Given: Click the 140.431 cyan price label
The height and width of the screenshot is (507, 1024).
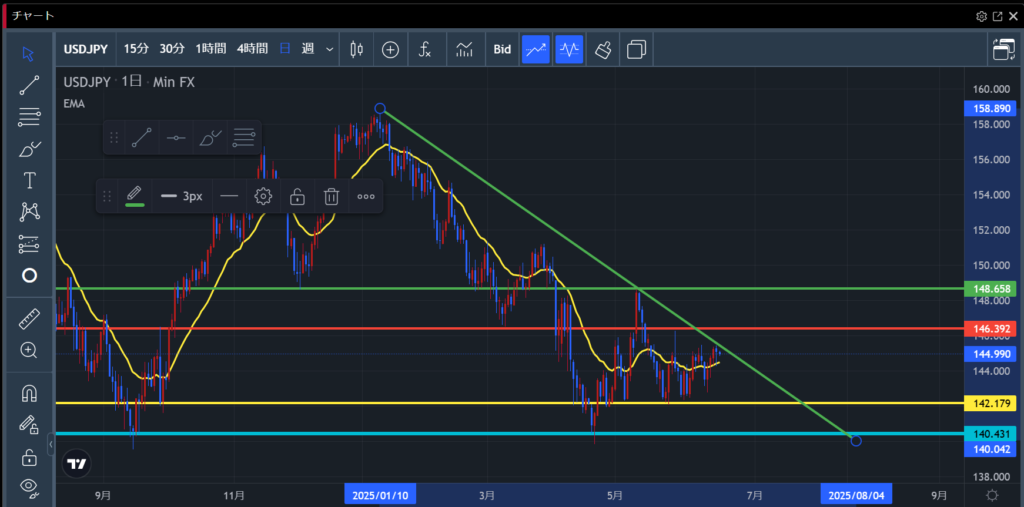Looking at the screenshot, I should click(x=991, y=434).
